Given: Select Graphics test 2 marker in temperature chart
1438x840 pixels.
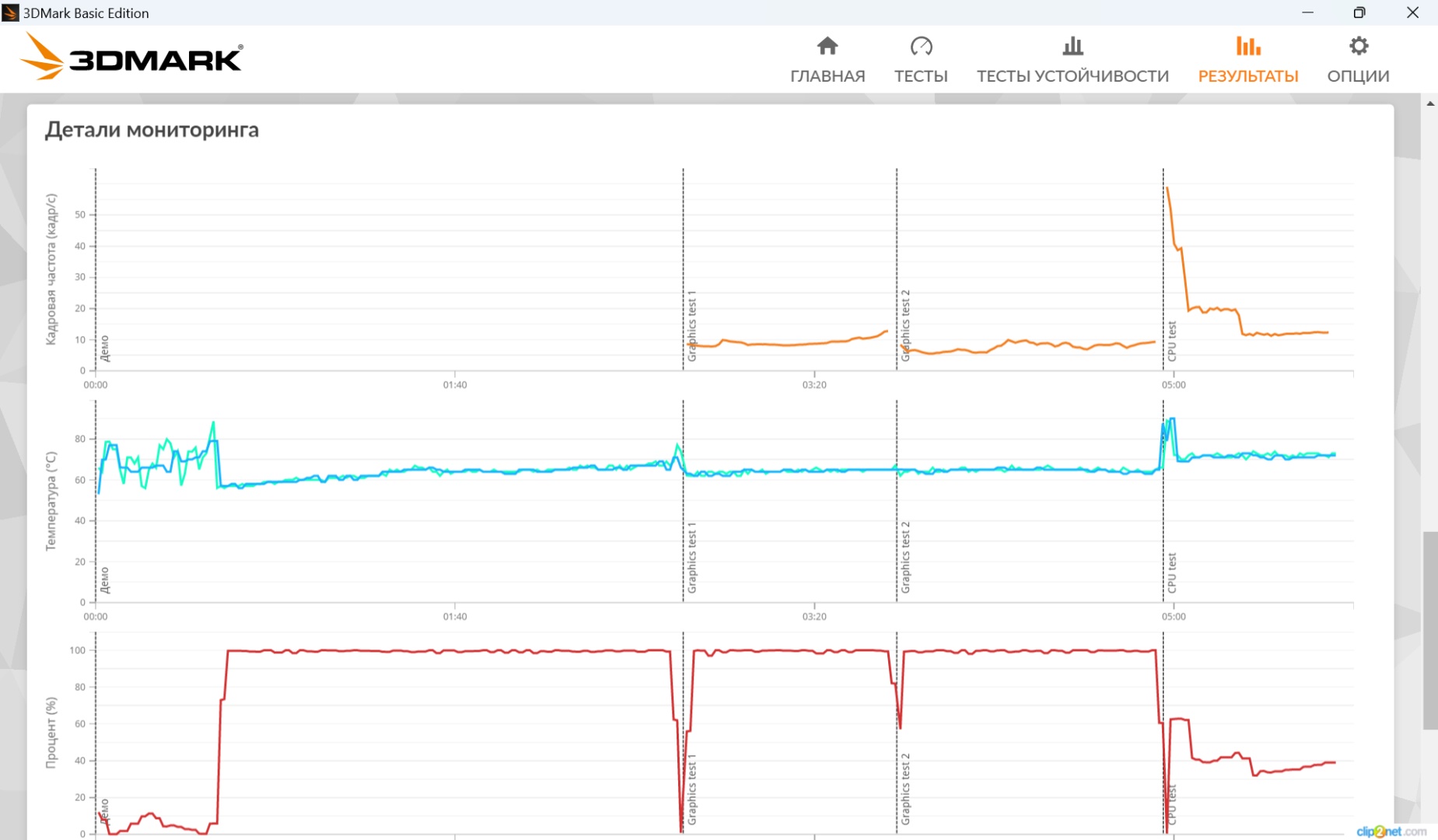Looking at the screenshot, I should pyautogui.click(x=905, y=558).
